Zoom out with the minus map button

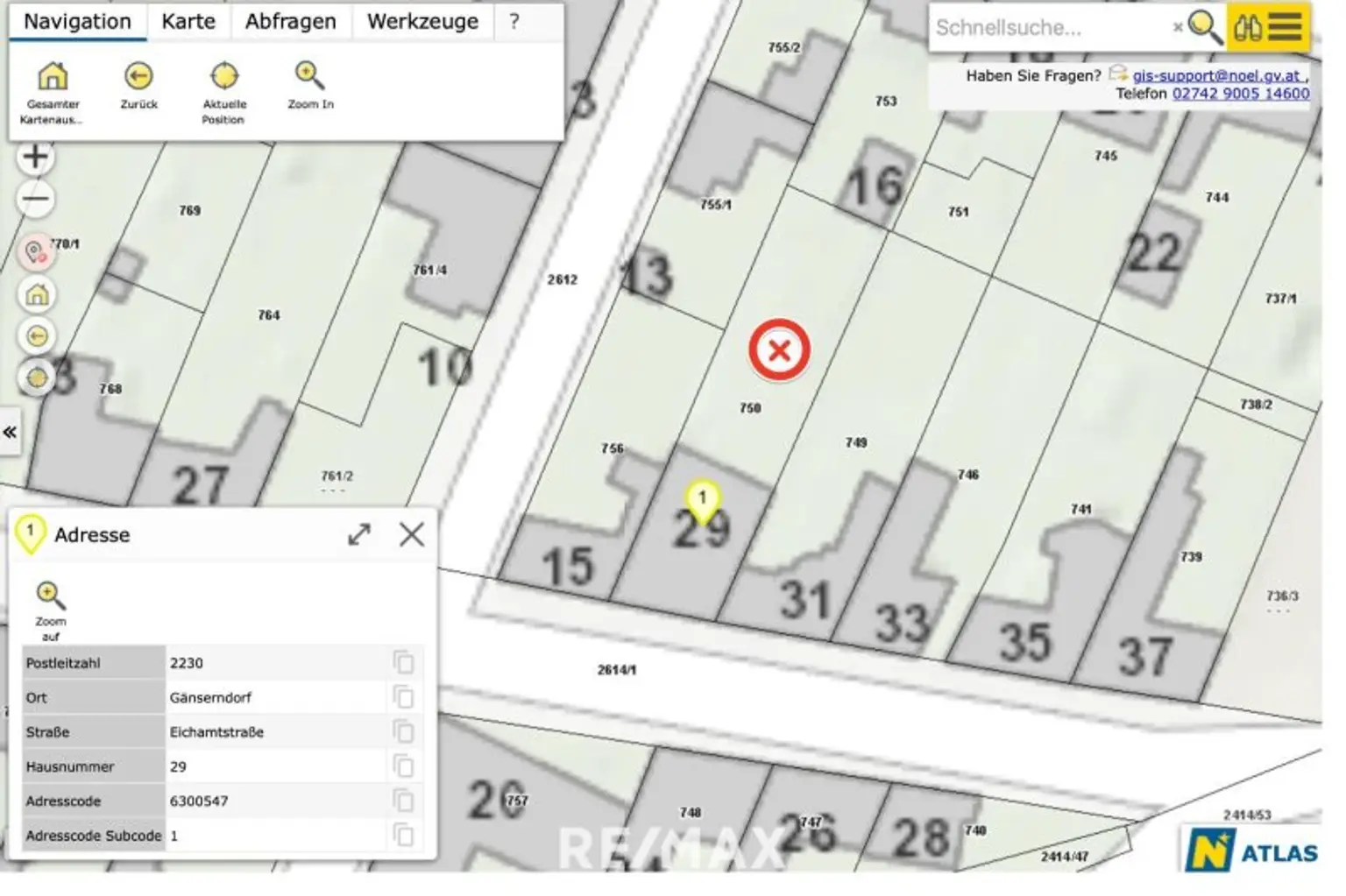tap(35, 200)
